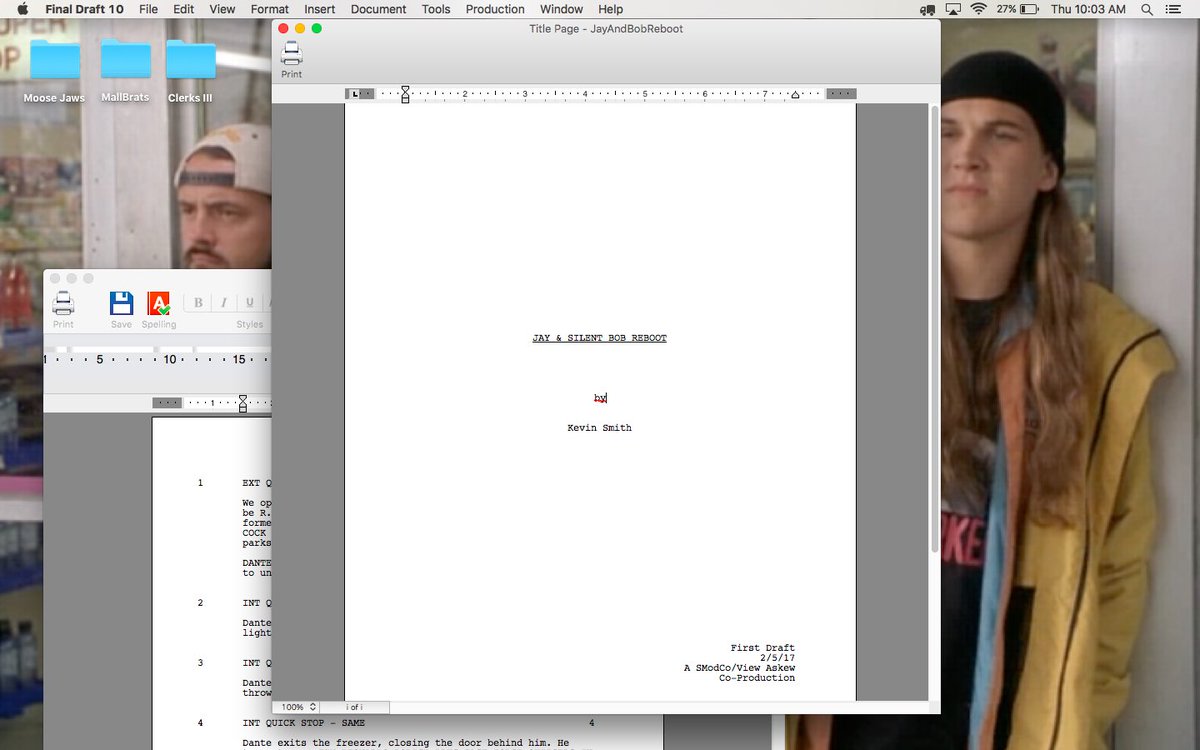1200x750 pixels.
Task: Open the View menu
Action: pos(222,9)
